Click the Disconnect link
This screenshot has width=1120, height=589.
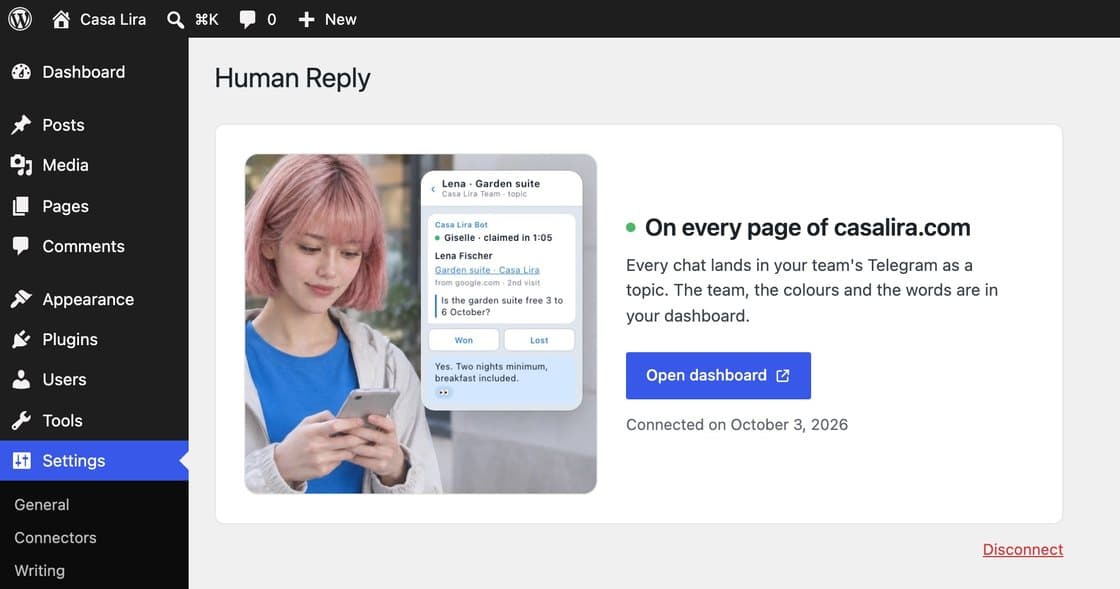1023,550
